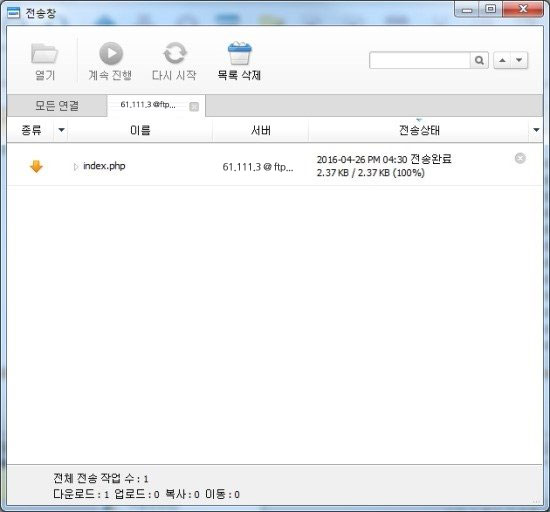
Task: Click the orange download arrow icon
Action: (36, 167)
